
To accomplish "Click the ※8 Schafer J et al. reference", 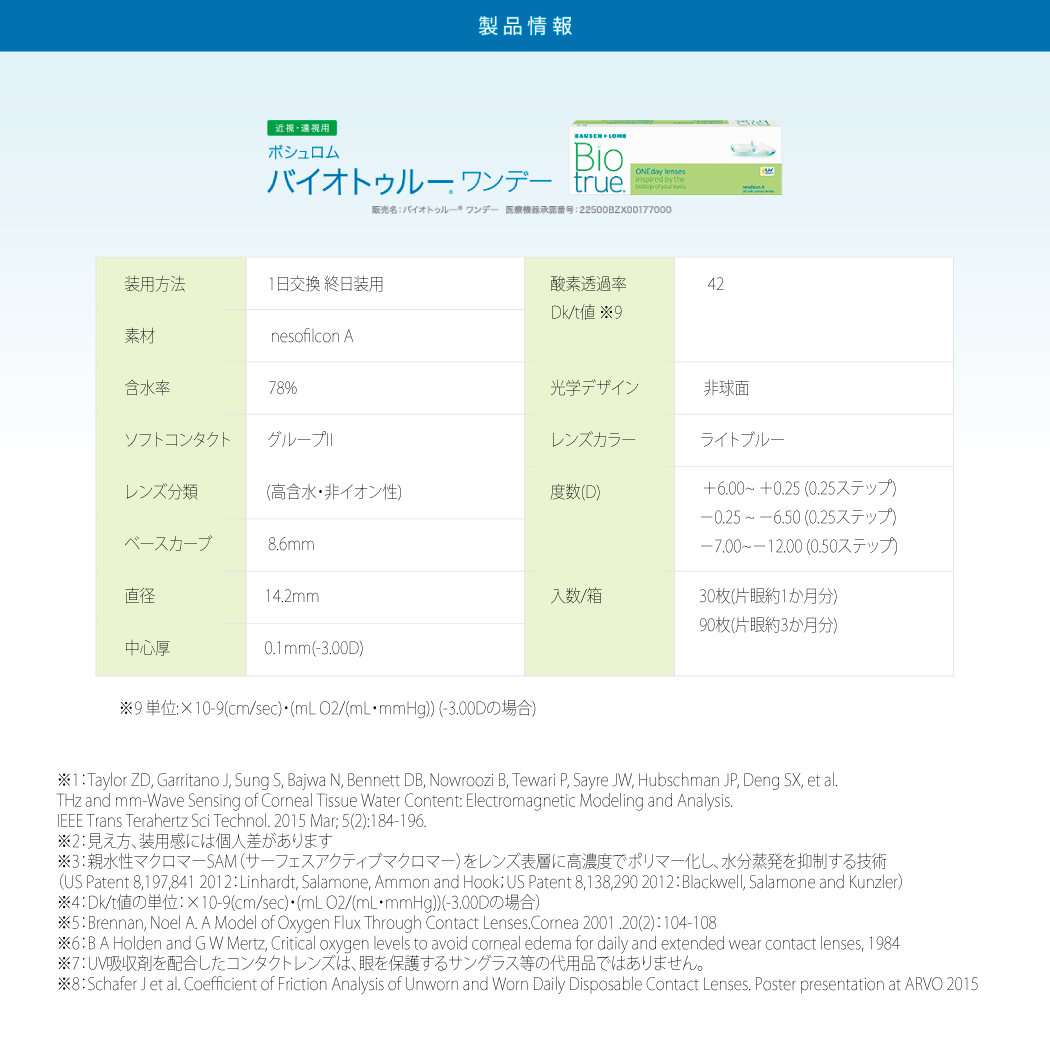I will click(x=518, y=984).
